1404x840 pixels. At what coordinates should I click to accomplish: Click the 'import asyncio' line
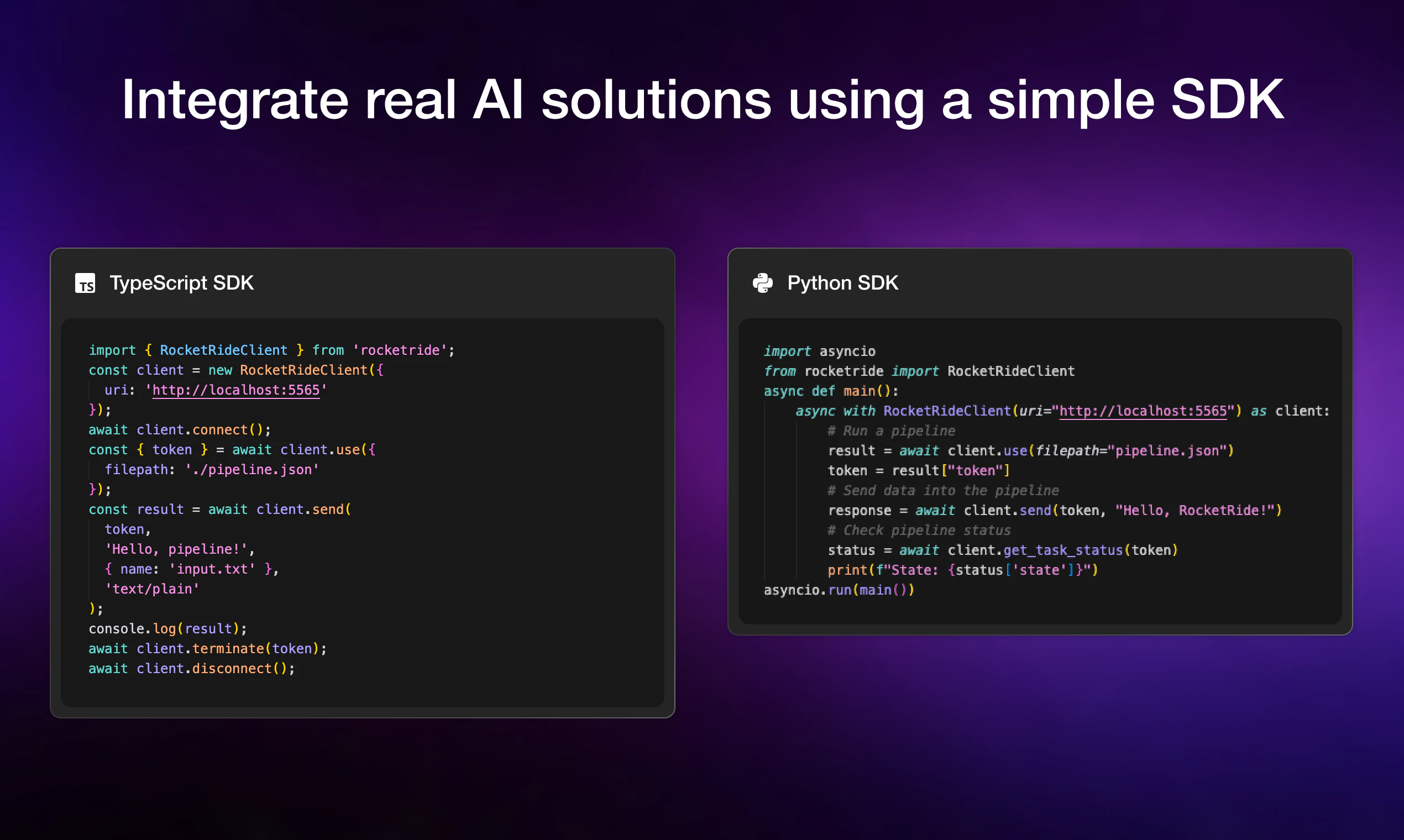pyautogui.click(x=819, y=351)
